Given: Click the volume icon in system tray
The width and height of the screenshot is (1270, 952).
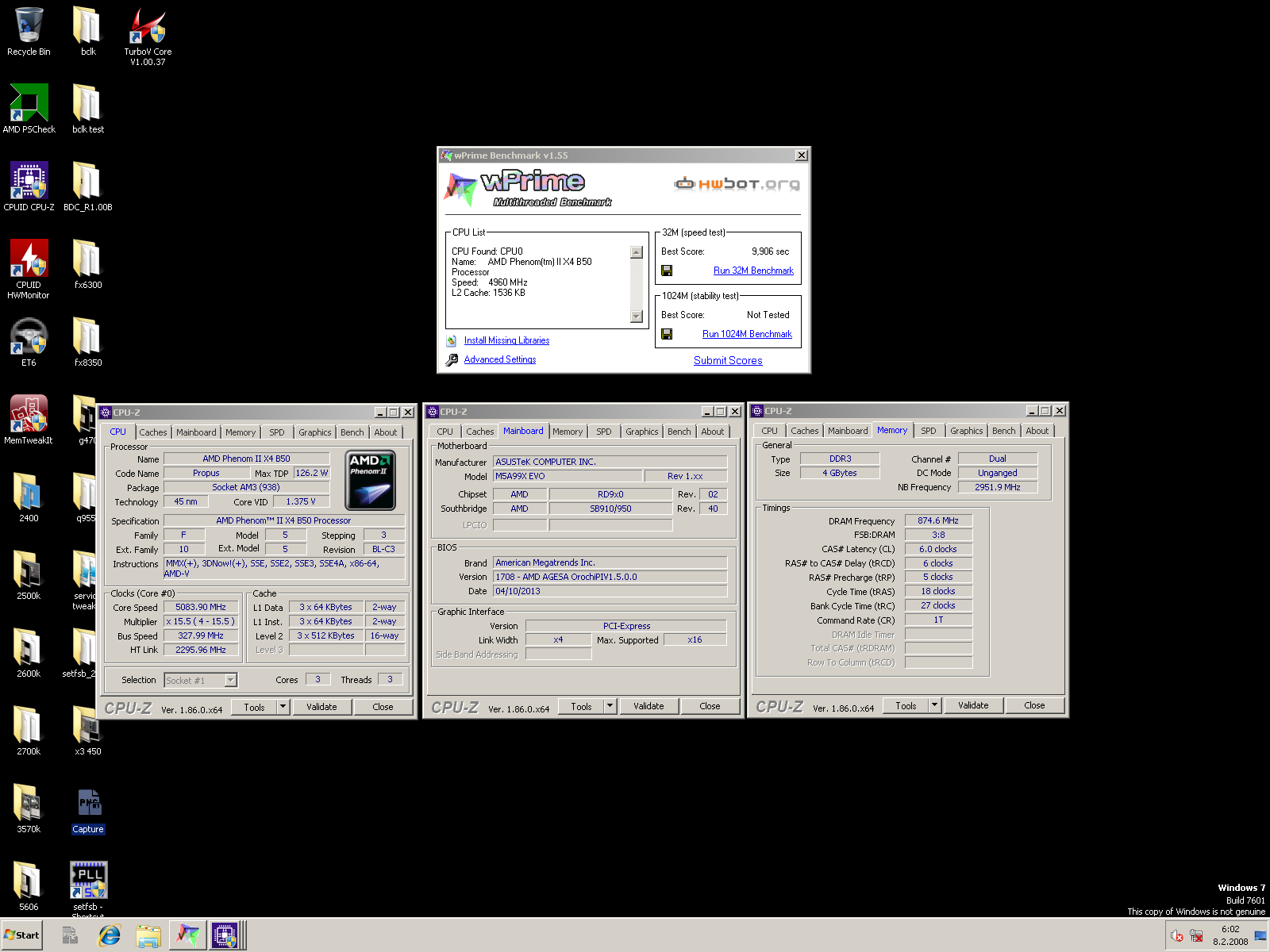Looking at the screenshot, I should tap(1177, 936).
